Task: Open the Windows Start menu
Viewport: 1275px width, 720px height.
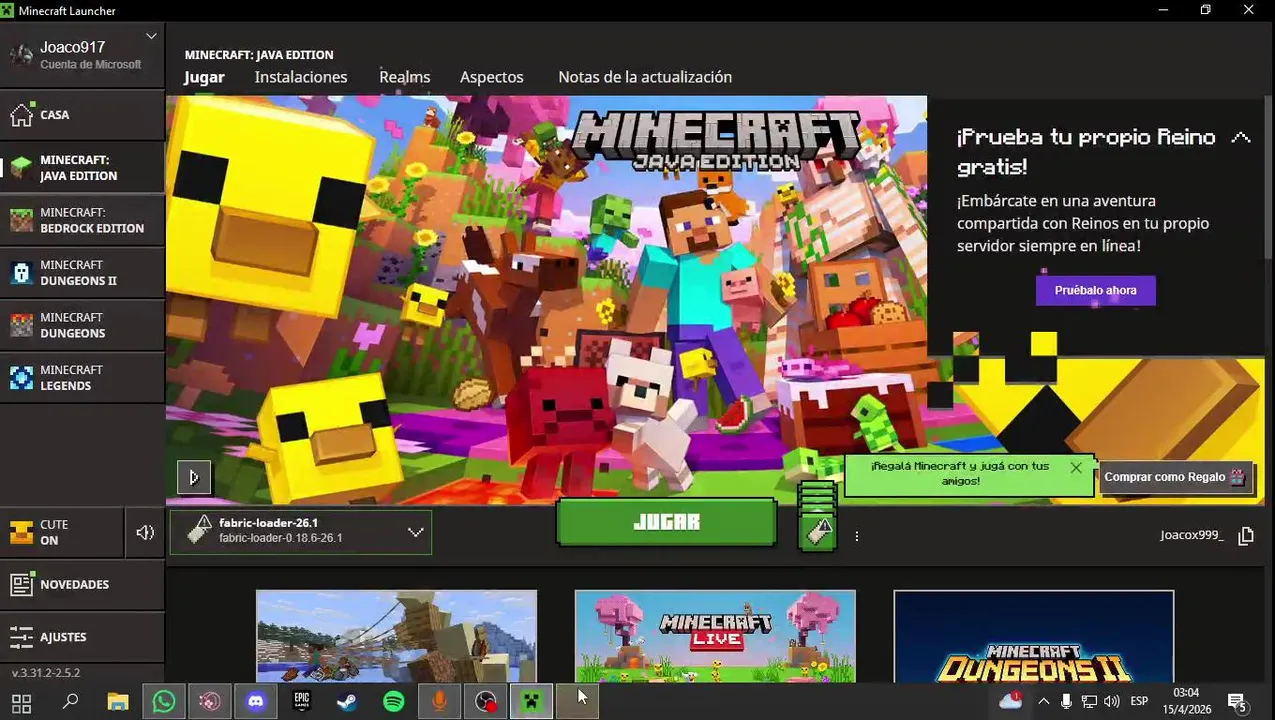Action: tap(21, 702)
